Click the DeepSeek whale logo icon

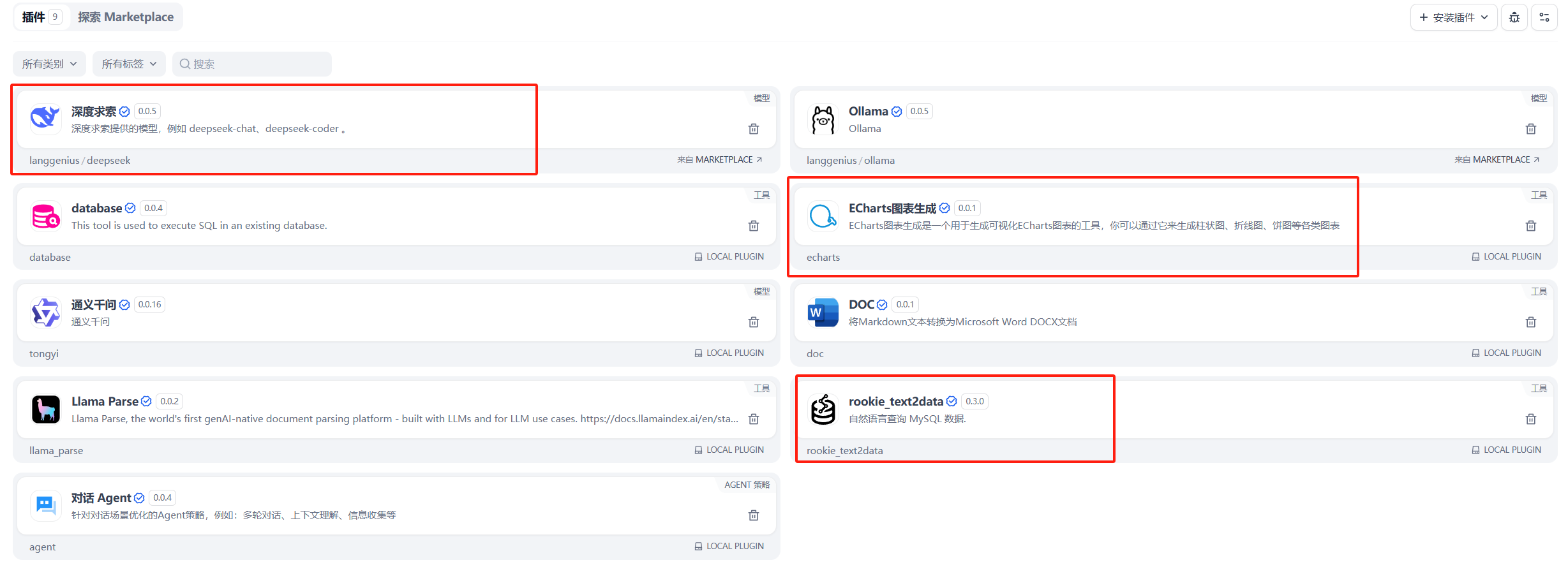[x=45, y=119]
